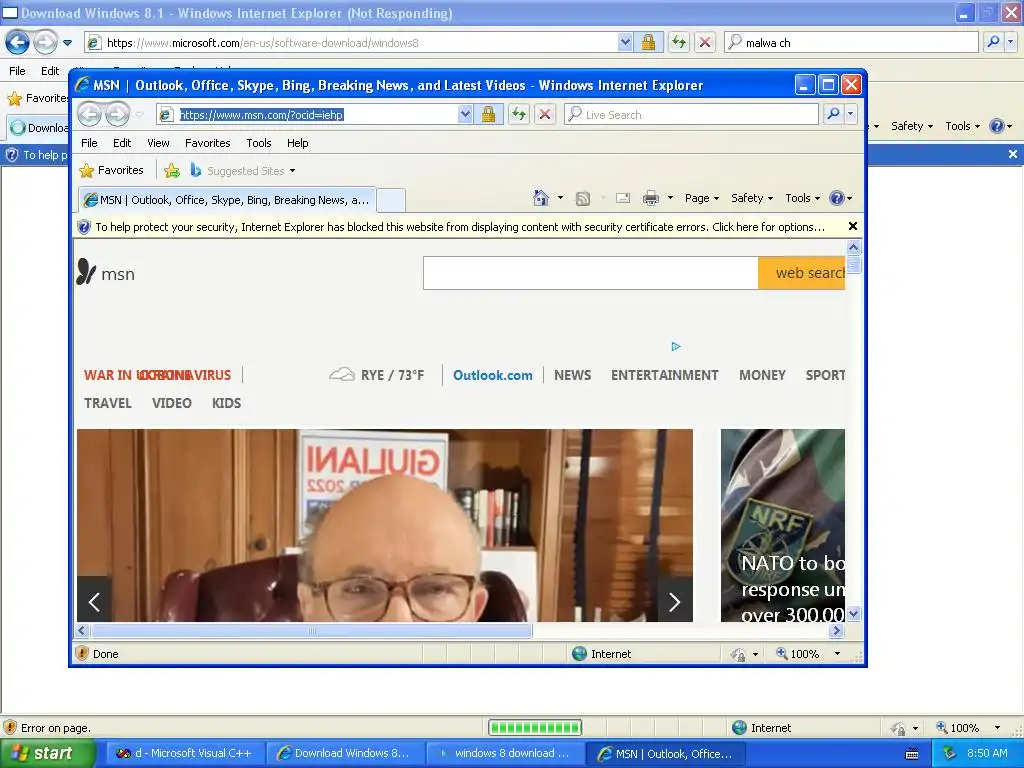Viewport: 1024px width, 768px height.
Task: Expand Print options arrow in MSN window
Action: [x=670, y=198]
